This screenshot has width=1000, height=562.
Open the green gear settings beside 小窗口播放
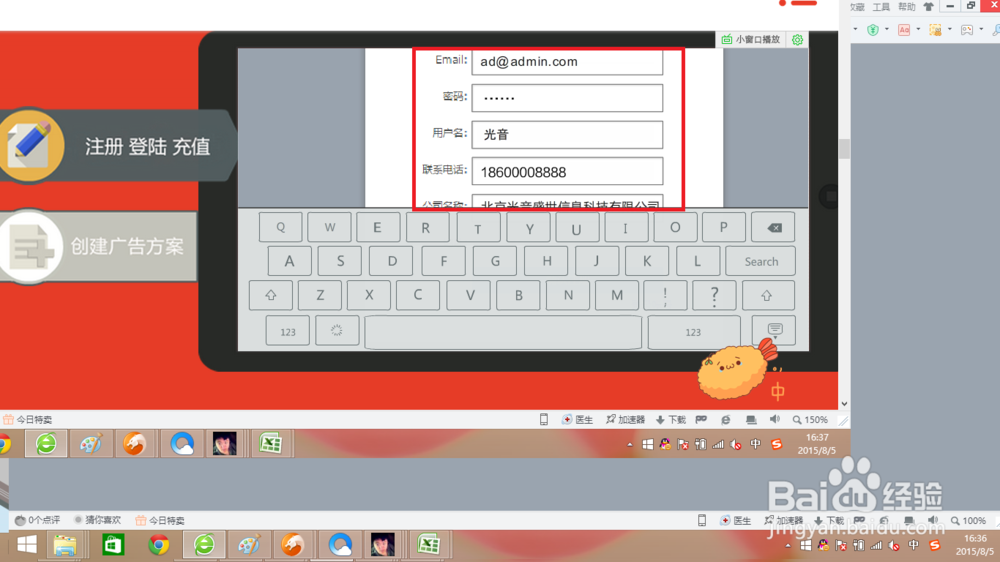click(797, 40)
